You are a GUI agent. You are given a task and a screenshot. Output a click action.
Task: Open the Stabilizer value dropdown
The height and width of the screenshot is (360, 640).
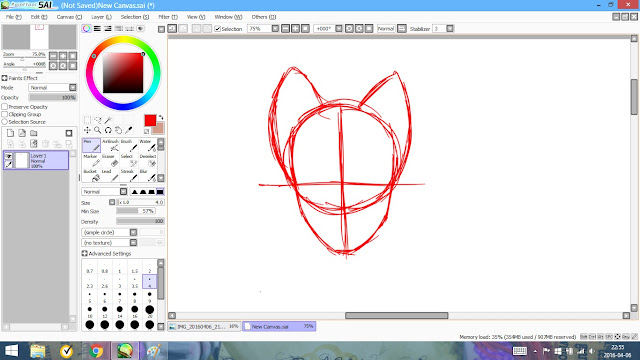tap(450, 29)
